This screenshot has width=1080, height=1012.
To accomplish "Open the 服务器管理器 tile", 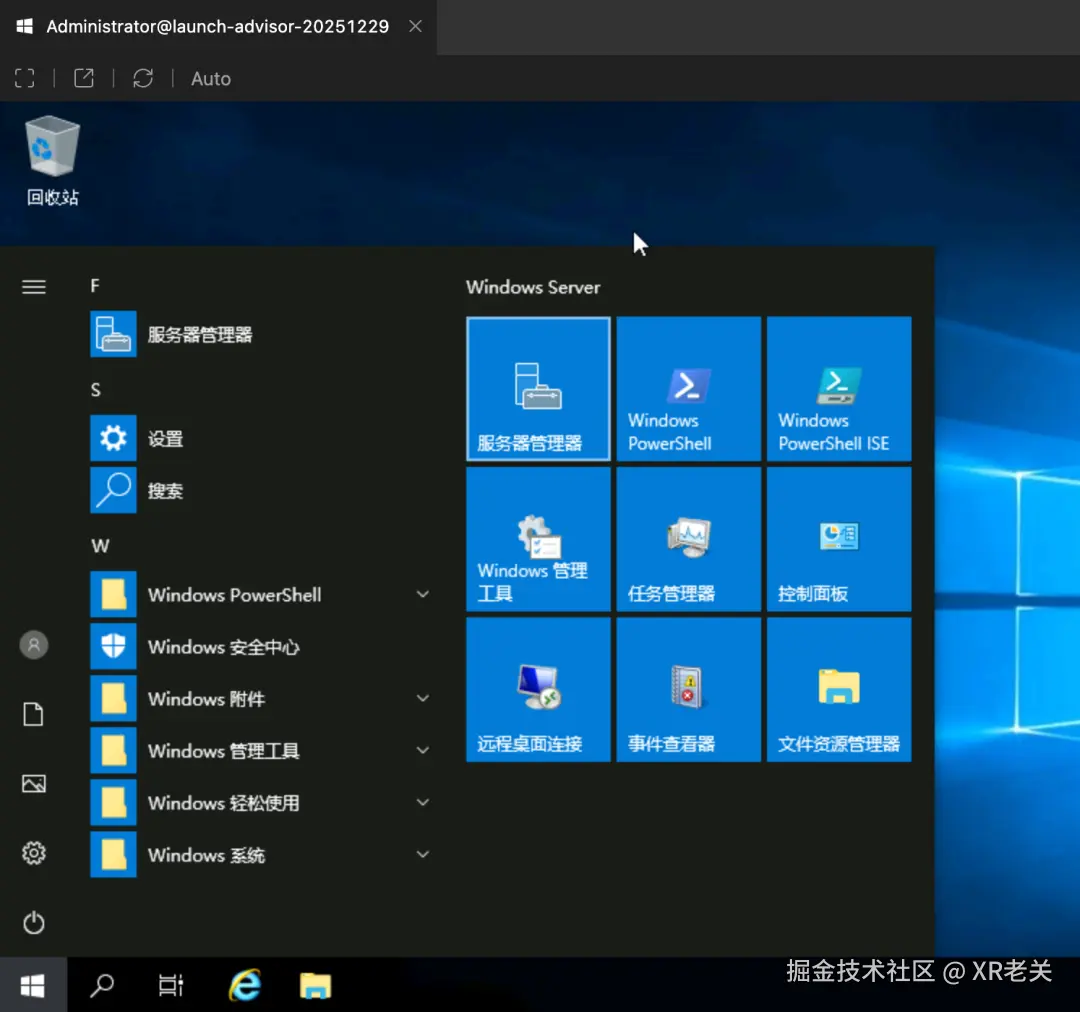I will tap(538, 389).
